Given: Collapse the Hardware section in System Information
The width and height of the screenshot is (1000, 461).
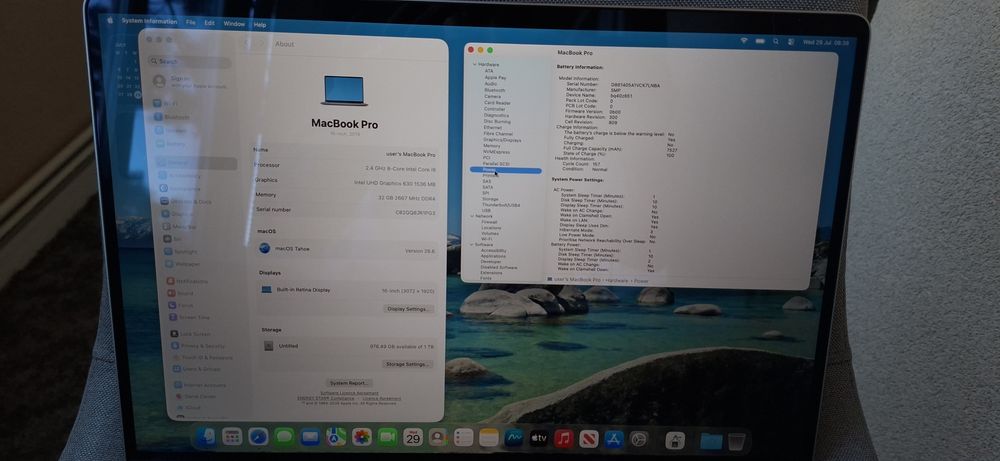Looking at the screenshot, I should tap(474, 64).
